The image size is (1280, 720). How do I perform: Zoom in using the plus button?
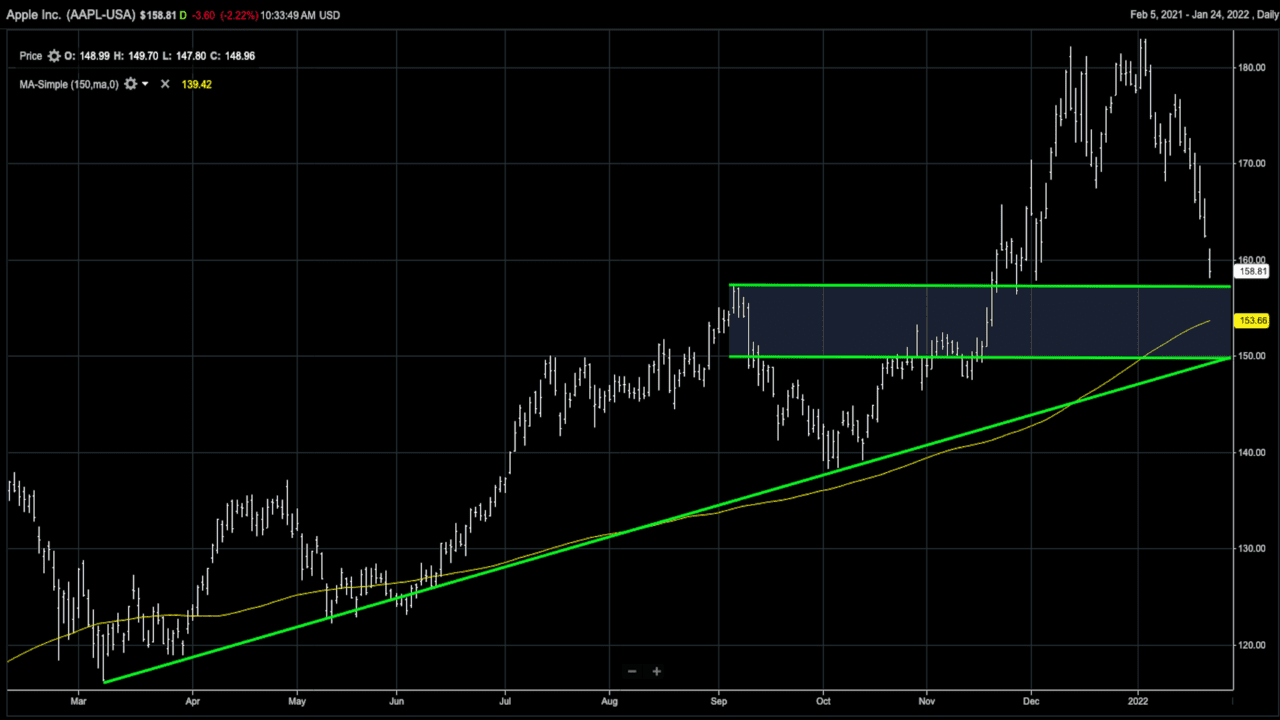(657, 671)
